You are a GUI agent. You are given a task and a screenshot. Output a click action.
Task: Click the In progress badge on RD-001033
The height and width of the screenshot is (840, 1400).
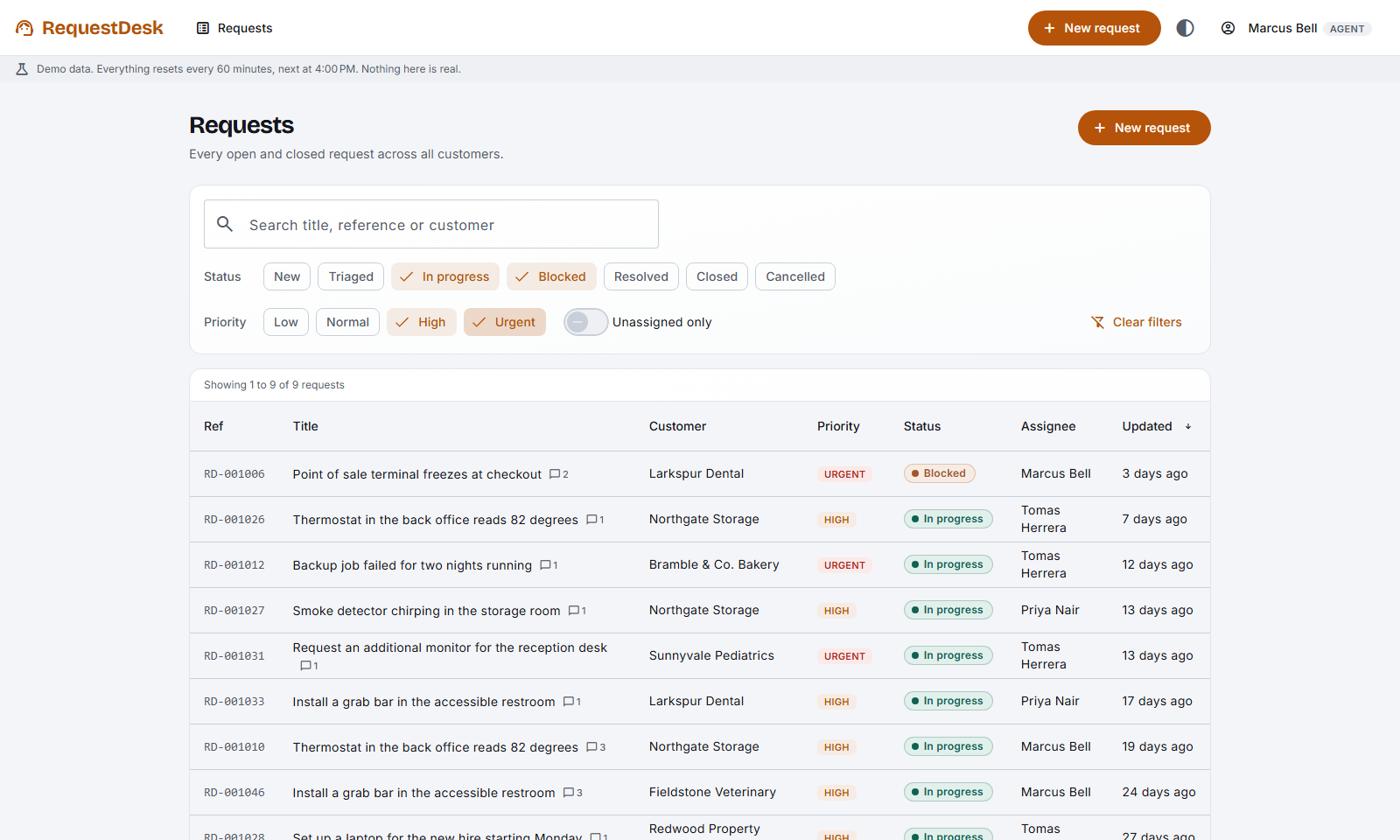point(948,701)
